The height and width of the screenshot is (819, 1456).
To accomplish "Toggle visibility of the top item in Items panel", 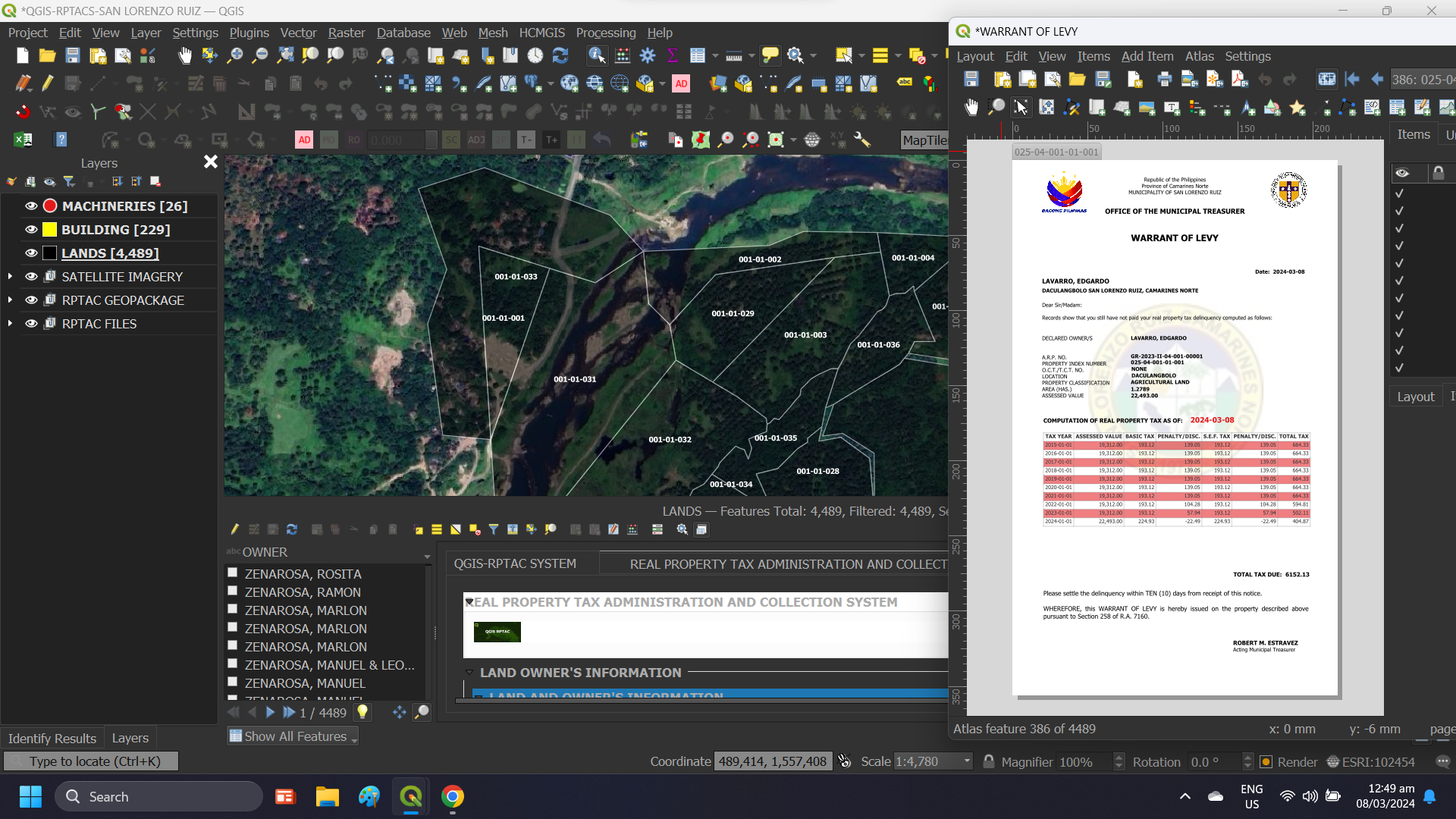I will tap(1399, 193).
